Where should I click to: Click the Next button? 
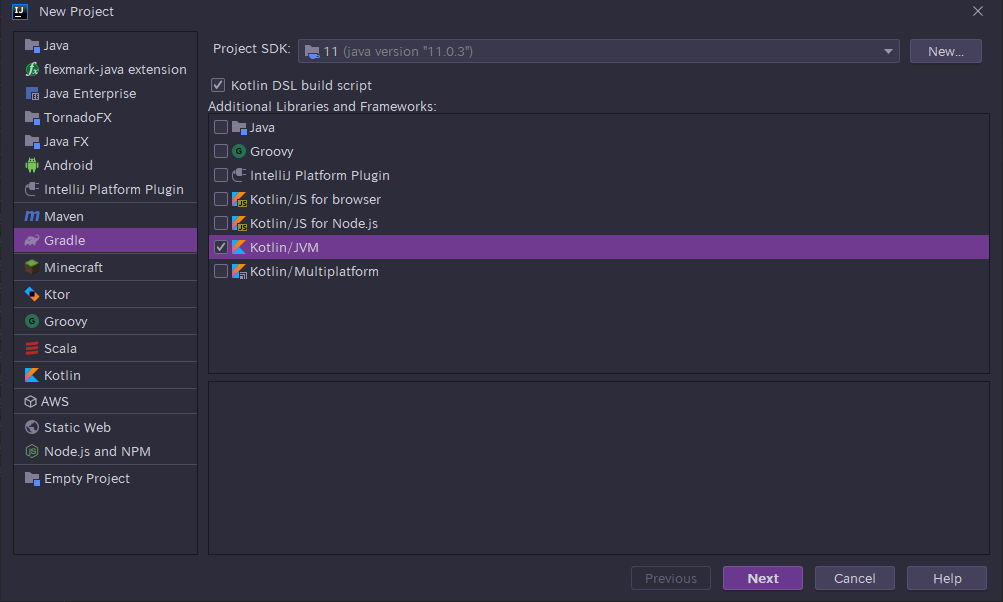click(763, 578)
